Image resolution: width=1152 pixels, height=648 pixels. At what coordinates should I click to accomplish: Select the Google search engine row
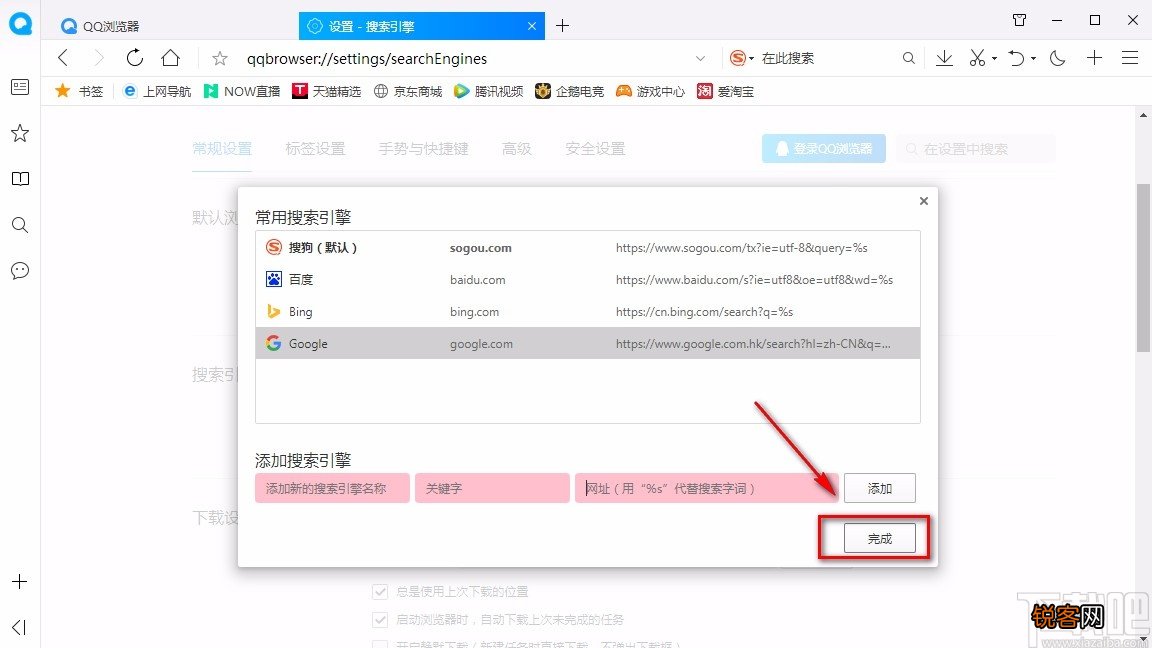pos(588,343)
